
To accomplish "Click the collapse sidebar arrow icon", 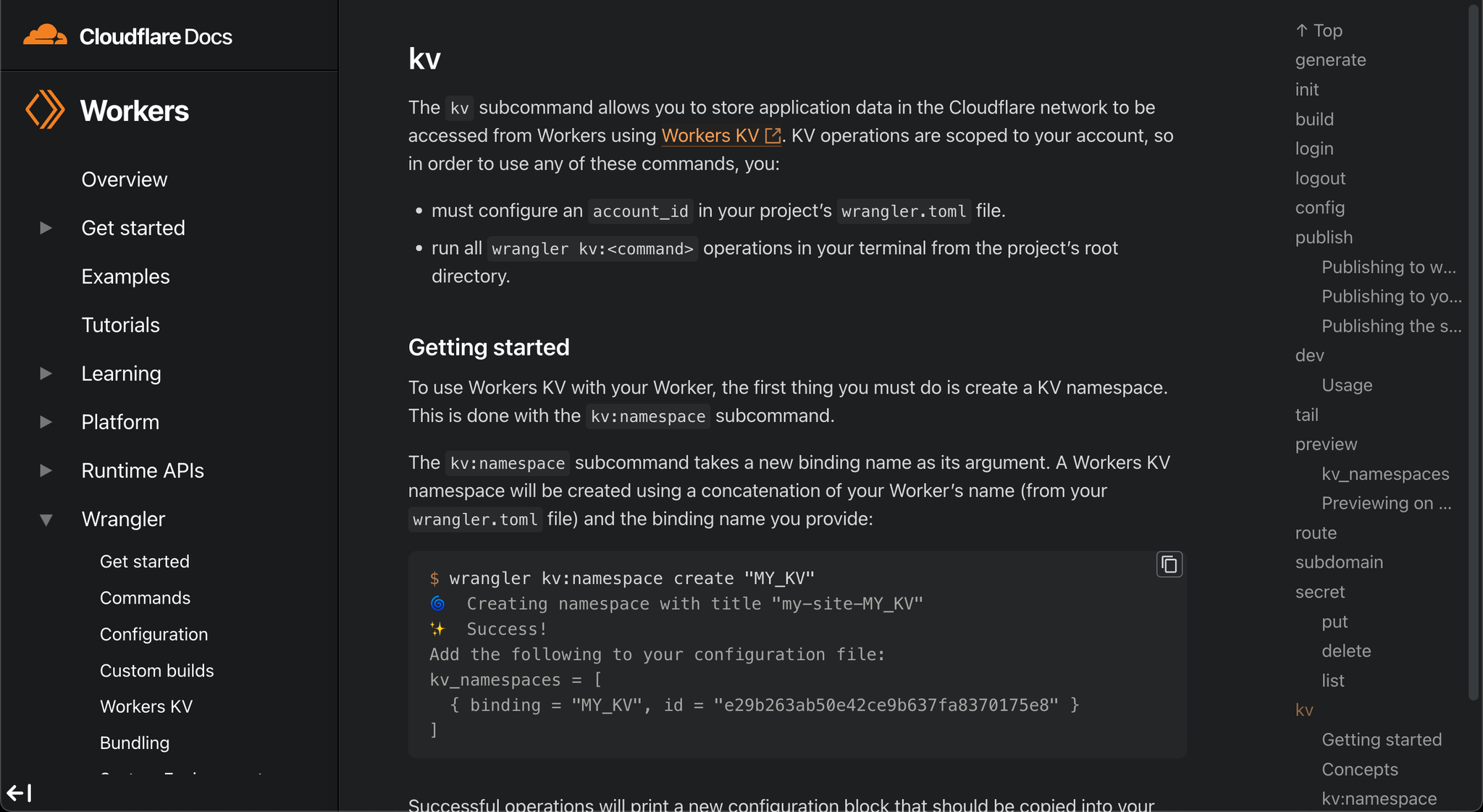I will 19,790.
